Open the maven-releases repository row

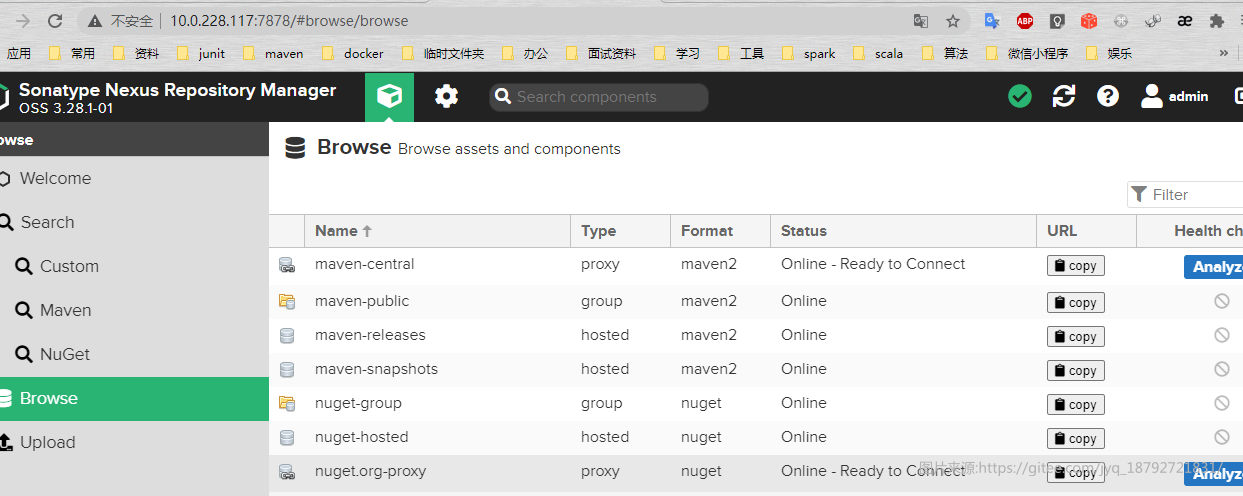click(x=756, y=335)
